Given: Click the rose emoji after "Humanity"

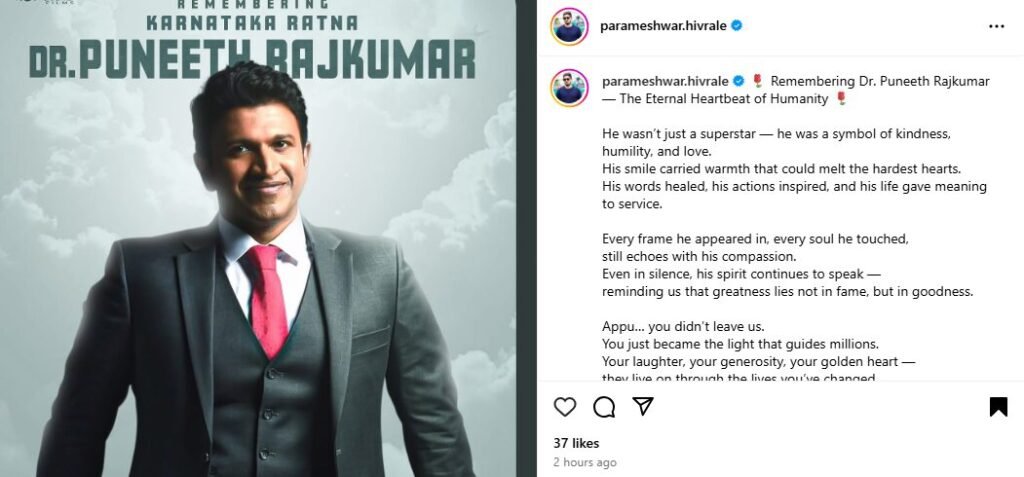Looking at the screenshot, I should click(840, 99).
